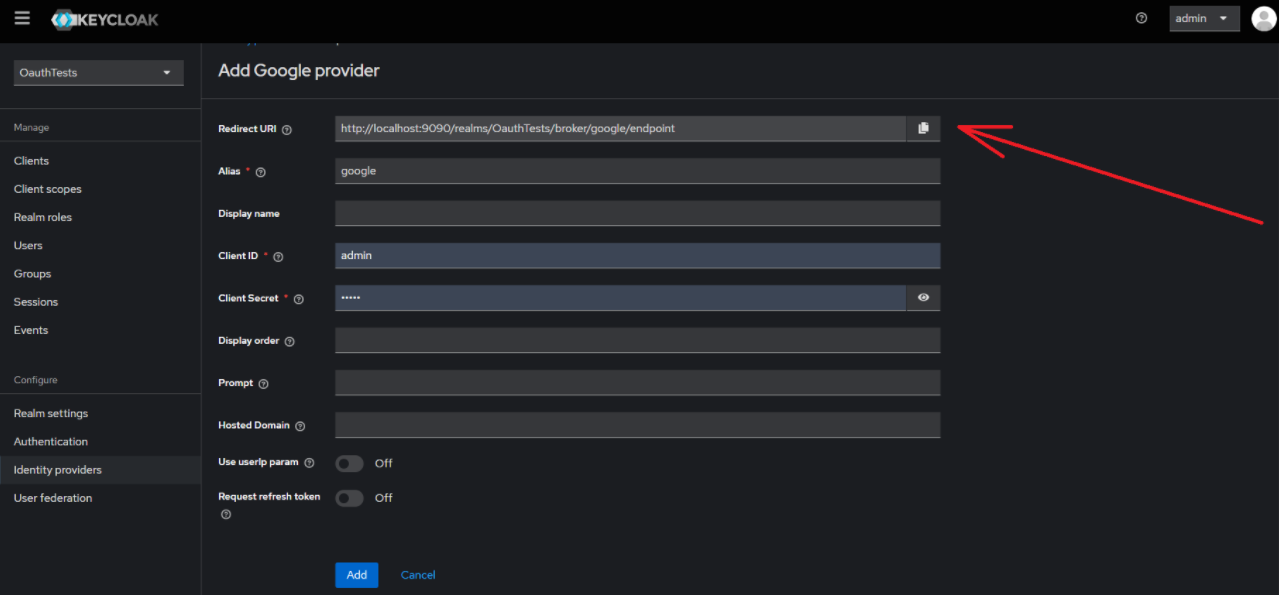1279x595 pixels.
Task: Show help for Client ID field
Action: [x=278, y=257]
